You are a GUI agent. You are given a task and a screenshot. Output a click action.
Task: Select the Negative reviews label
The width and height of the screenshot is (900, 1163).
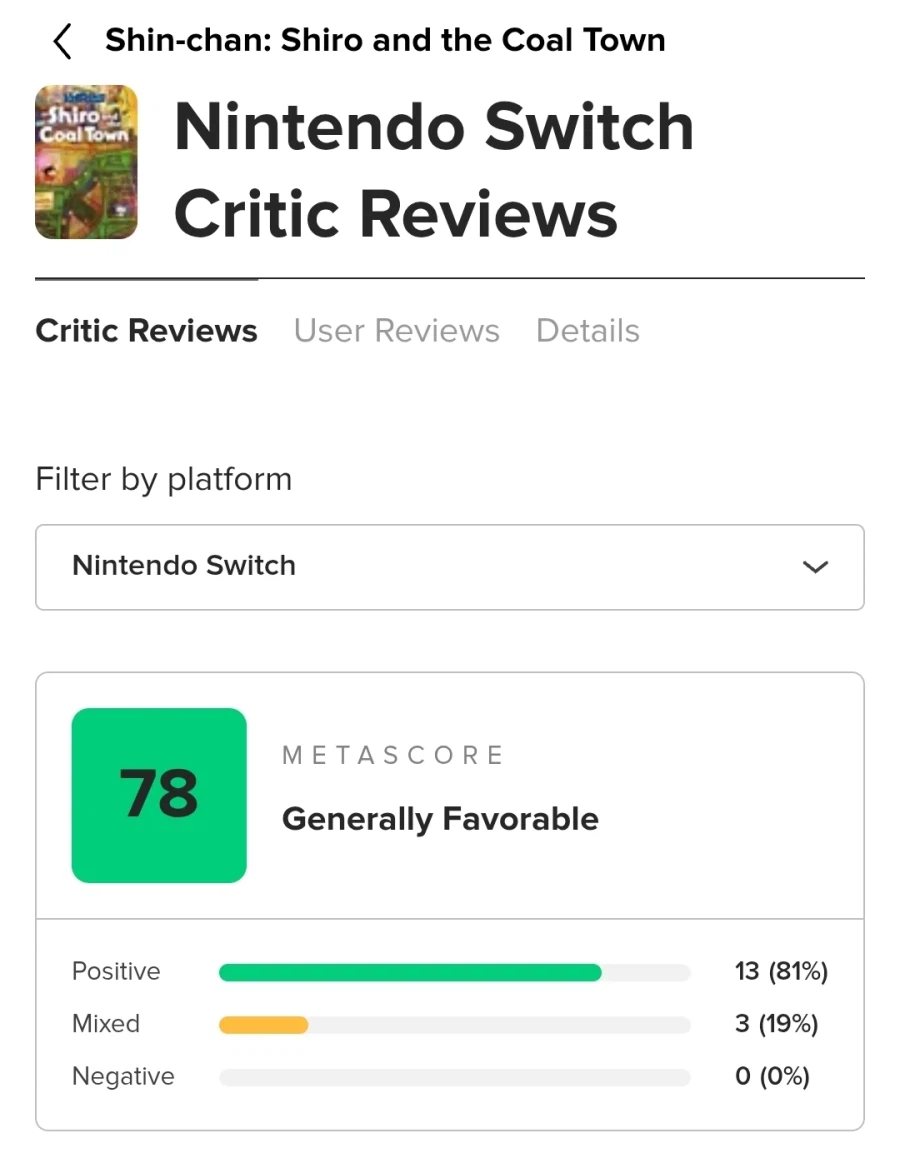(x=123, y=1077)
